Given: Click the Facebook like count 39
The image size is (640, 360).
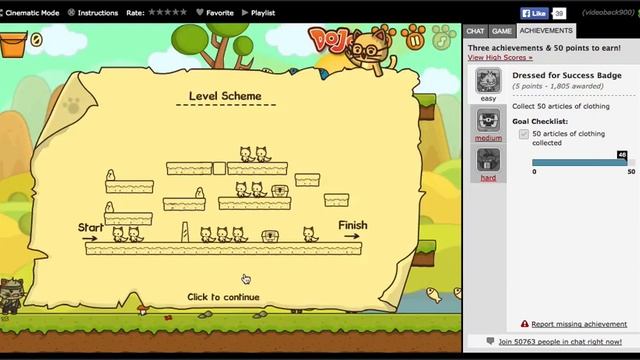Looking at the screenshot, I should (559, 13).
